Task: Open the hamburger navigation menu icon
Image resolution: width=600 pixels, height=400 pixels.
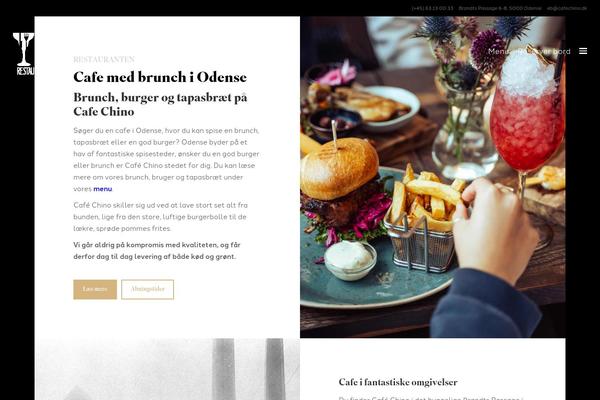Action: (583, 51)
